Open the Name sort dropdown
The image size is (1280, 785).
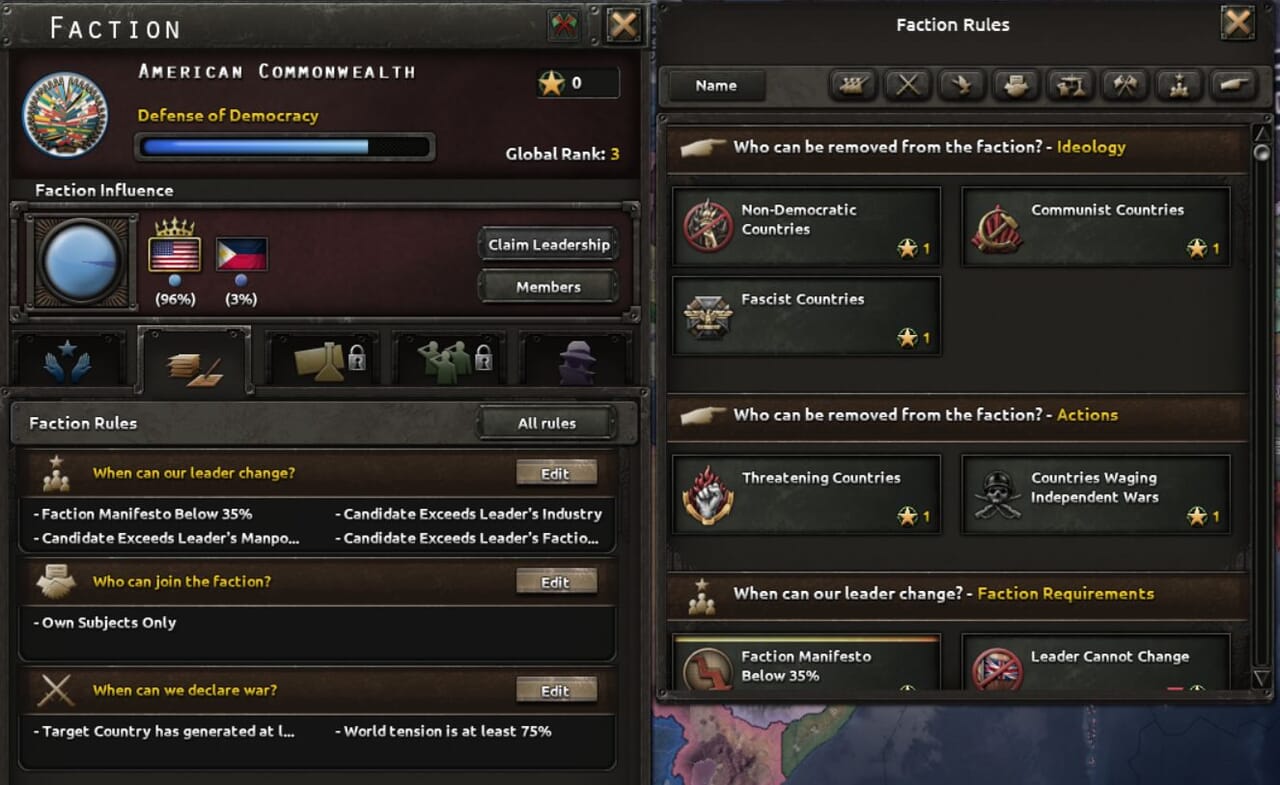pos(716,86)
